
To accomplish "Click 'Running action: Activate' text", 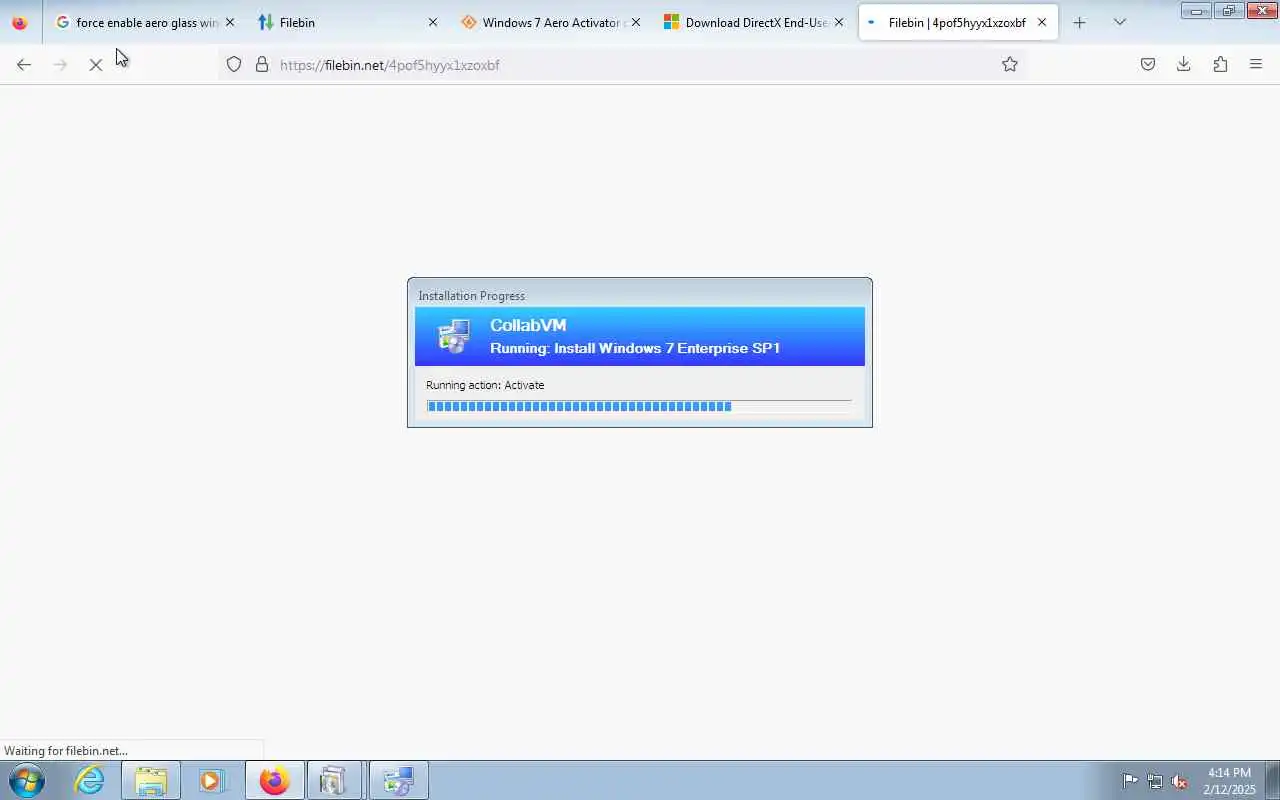I will coord(485,385).
